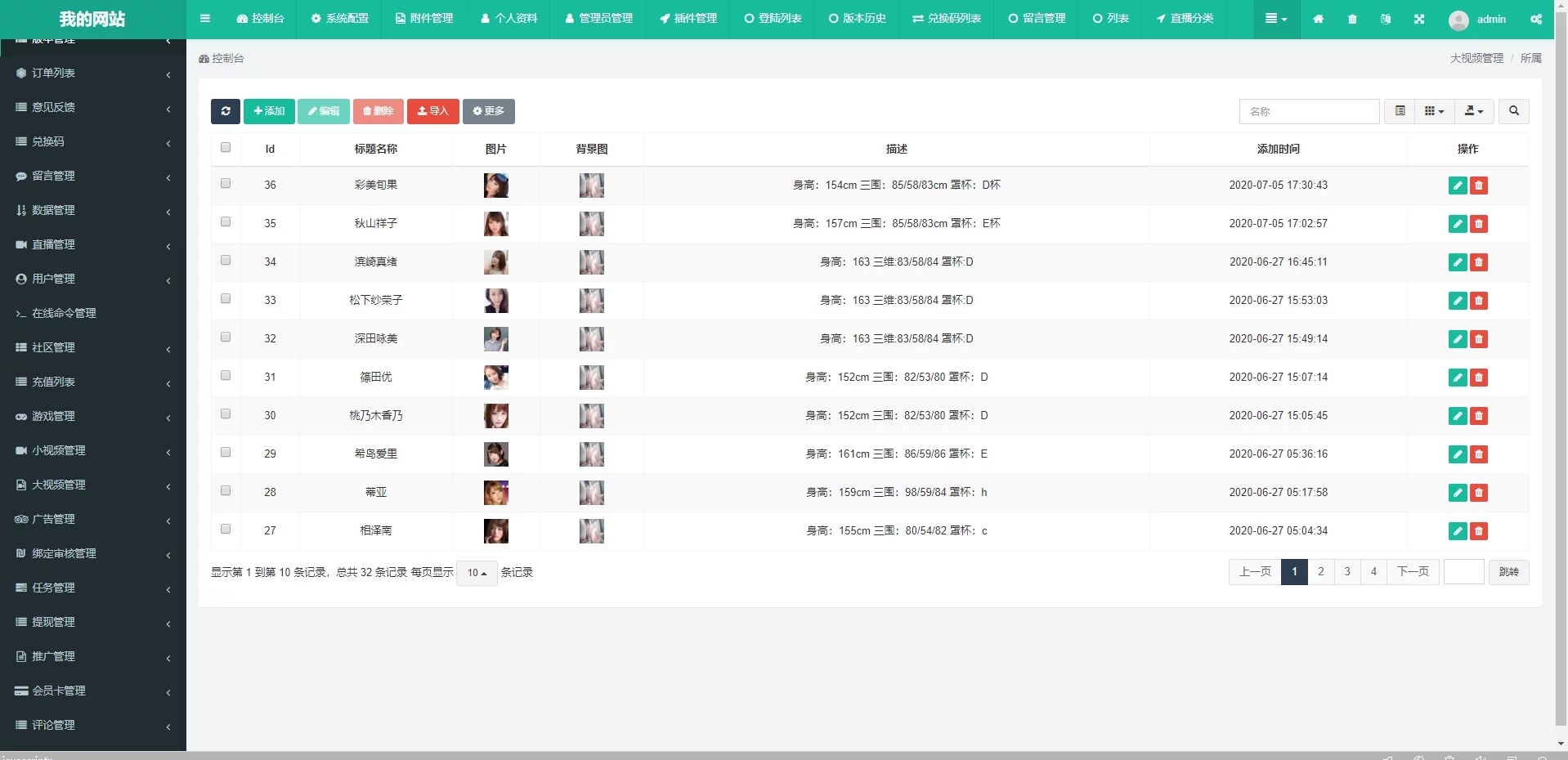Go to page 2 in pagination
This screenshot has width=1568, height=760.
pos(1320,572)
